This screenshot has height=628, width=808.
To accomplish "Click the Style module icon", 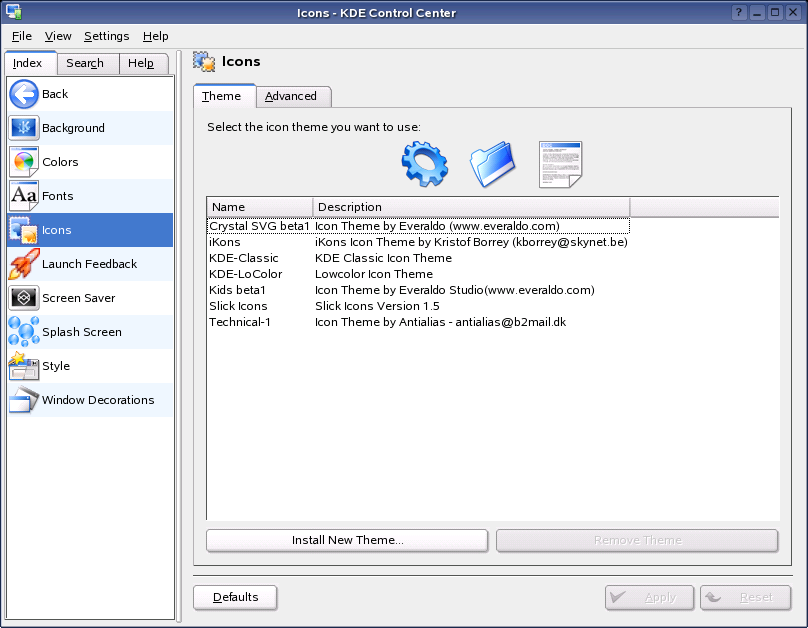I will coord(24,366).
